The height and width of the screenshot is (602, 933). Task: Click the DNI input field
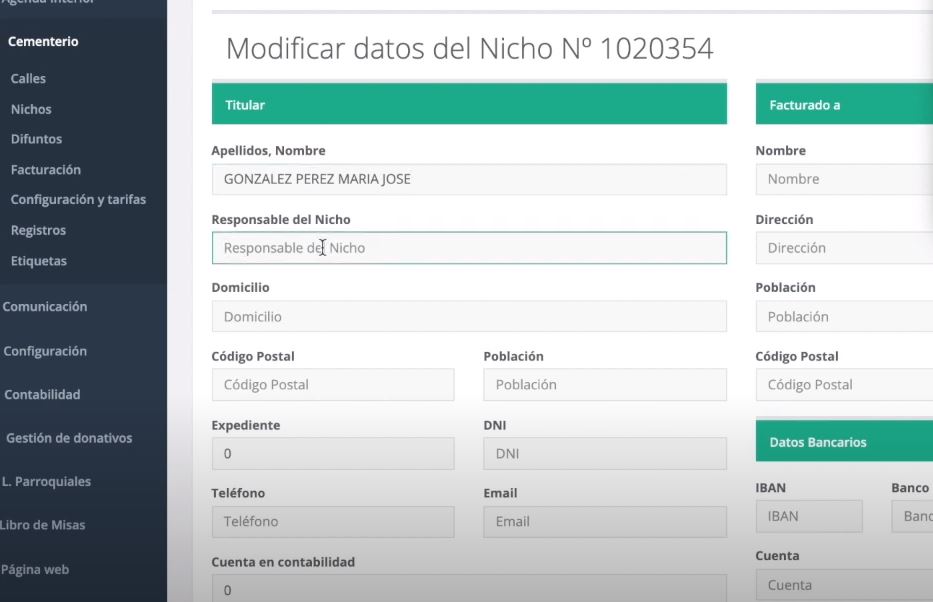[x=605, y=454]
